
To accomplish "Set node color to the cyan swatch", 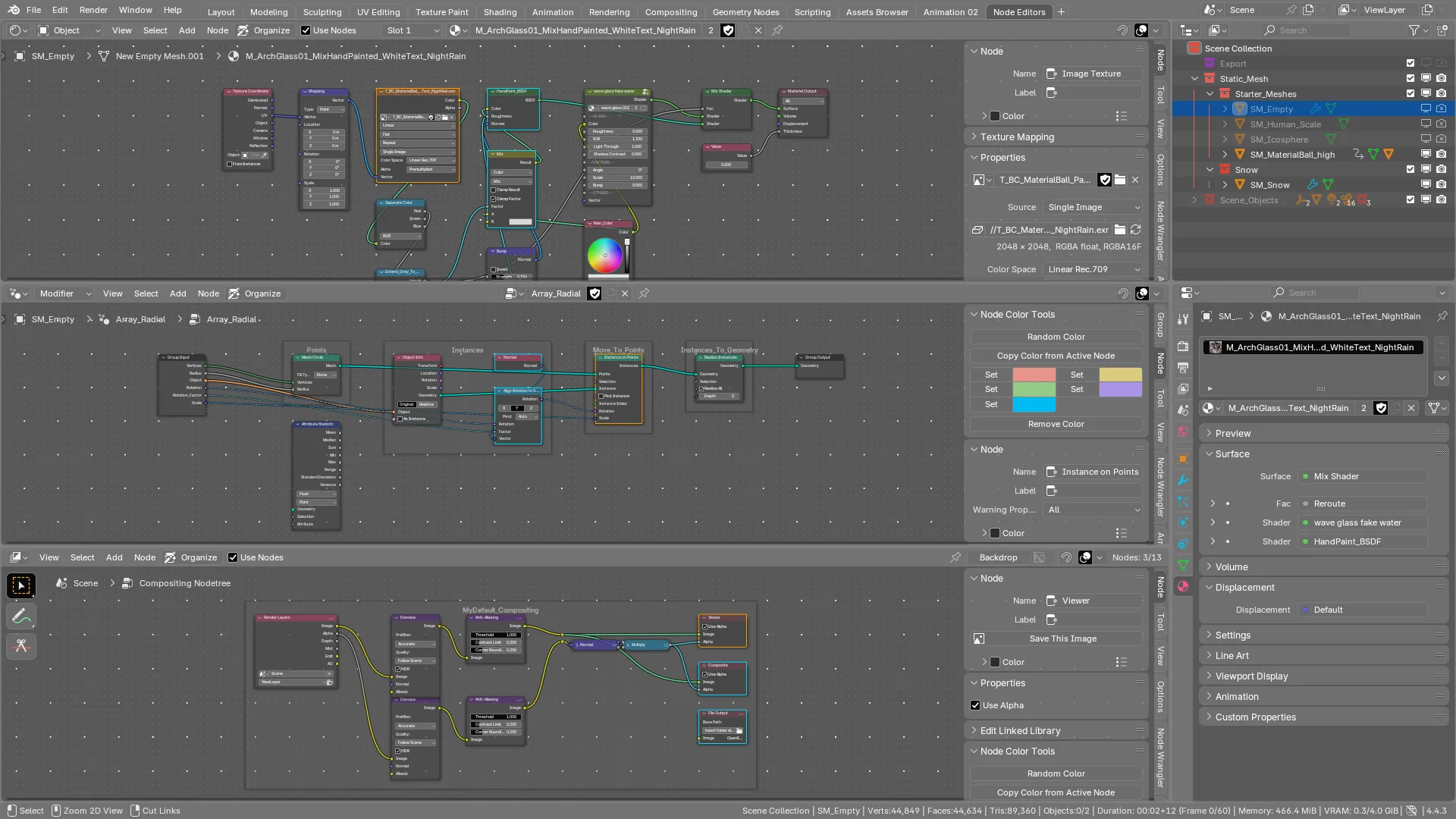I will coord(1034,405).
